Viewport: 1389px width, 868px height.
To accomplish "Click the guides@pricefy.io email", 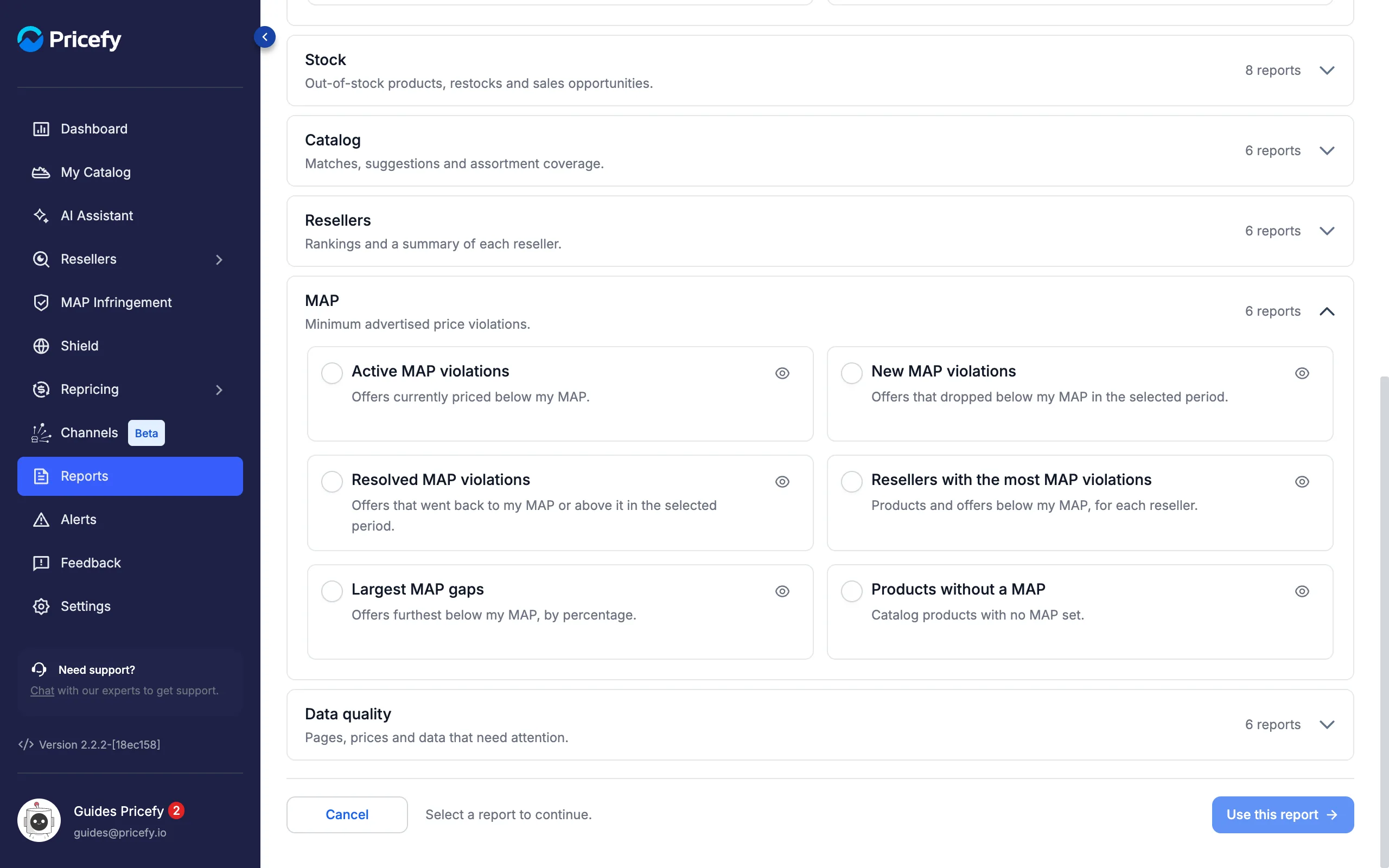I will (x=120, y=832).
